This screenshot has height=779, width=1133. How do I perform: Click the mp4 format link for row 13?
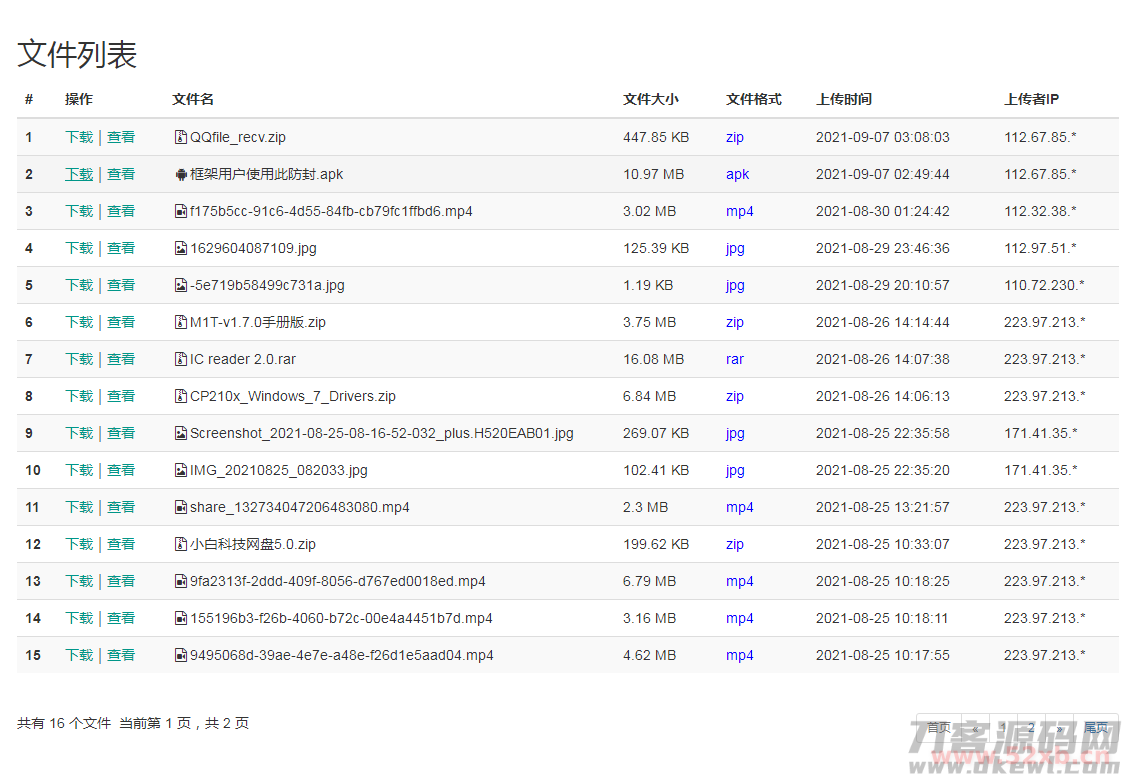point(739,580)
